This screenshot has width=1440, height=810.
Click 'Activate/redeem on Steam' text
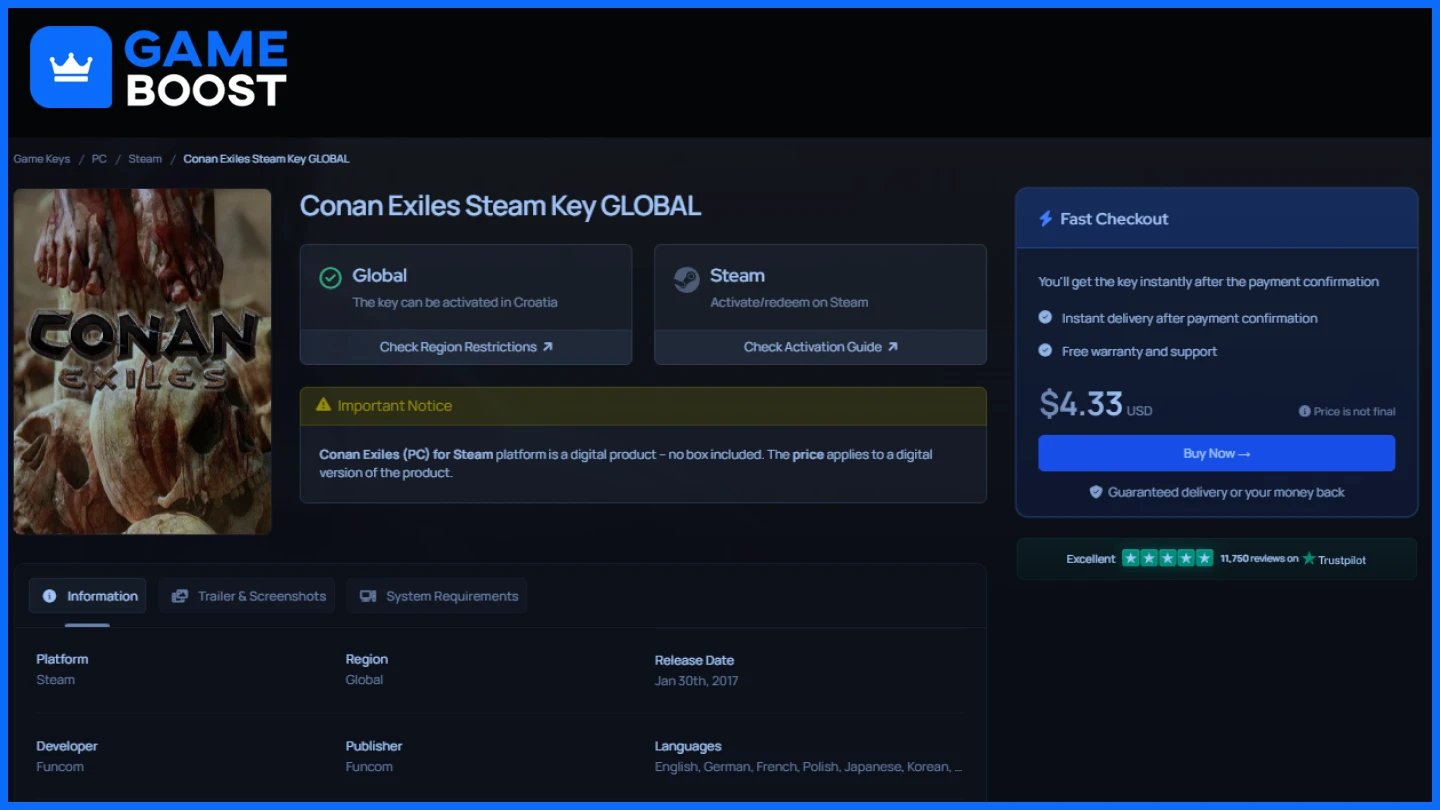[789, 302]
